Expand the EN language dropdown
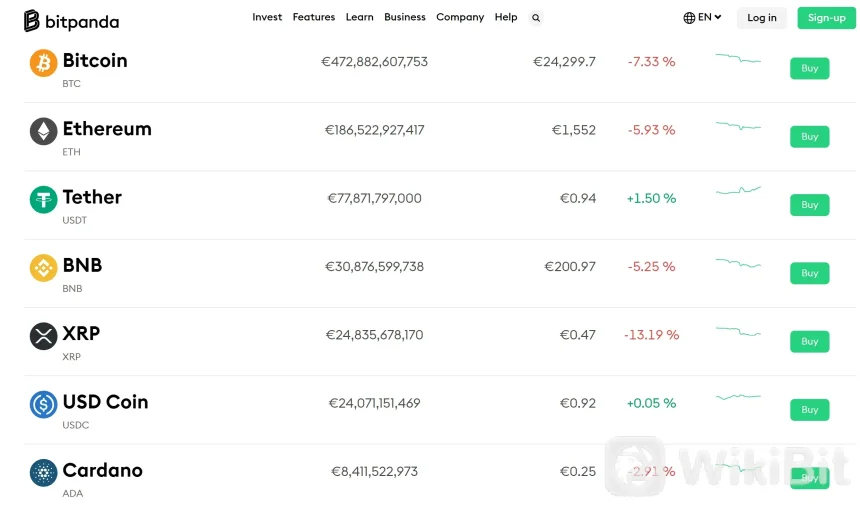 point(702,17)
